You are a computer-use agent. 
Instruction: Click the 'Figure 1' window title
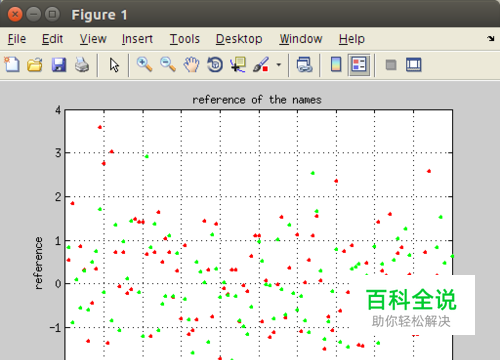click(99, 15)
